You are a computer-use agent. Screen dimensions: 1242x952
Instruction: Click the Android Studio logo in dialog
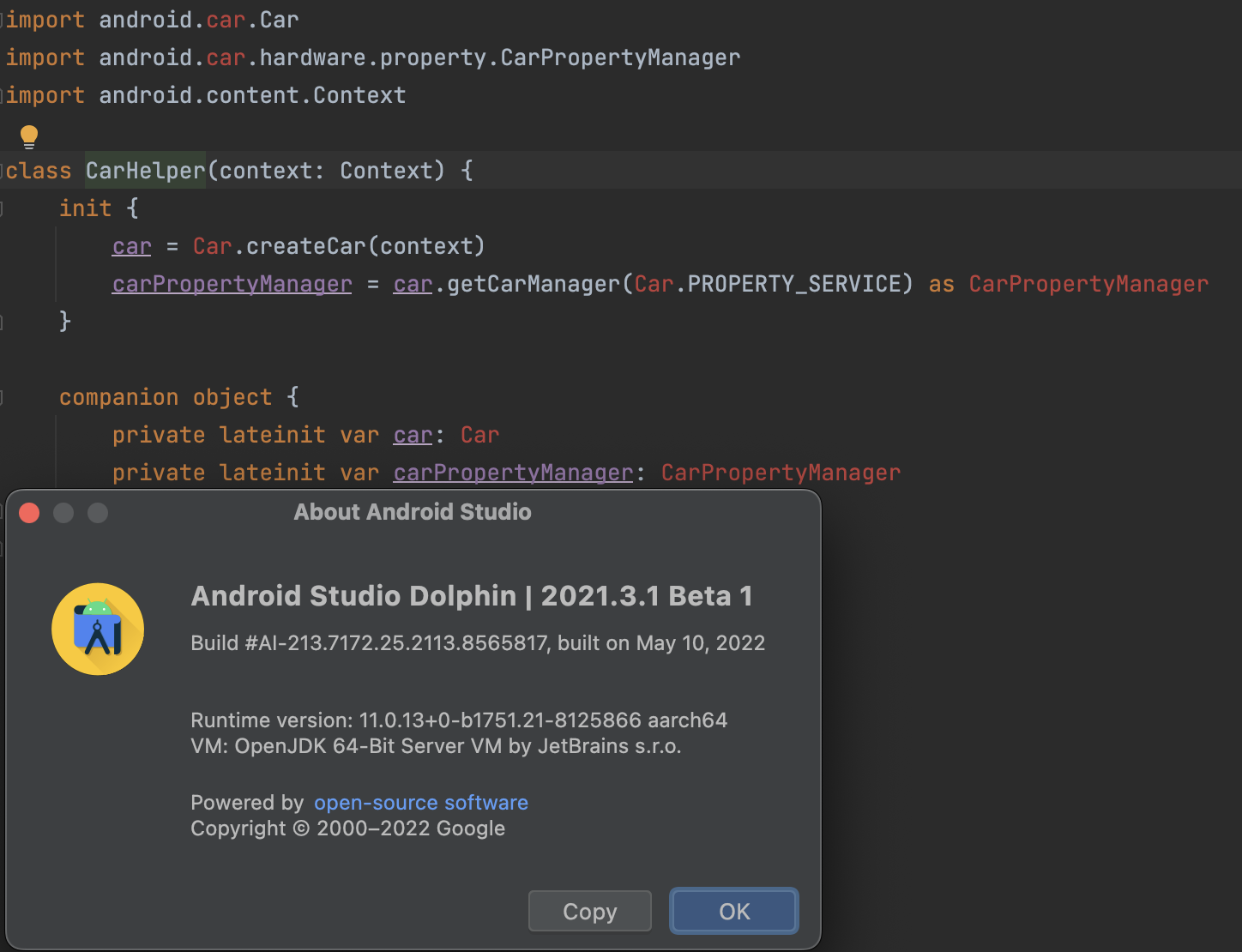[98, 630]
